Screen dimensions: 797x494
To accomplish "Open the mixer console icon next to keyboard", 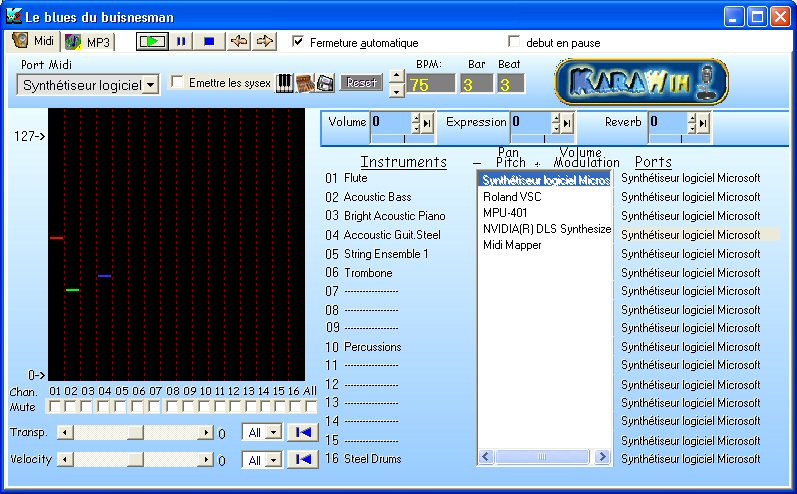I will [305, 83].
